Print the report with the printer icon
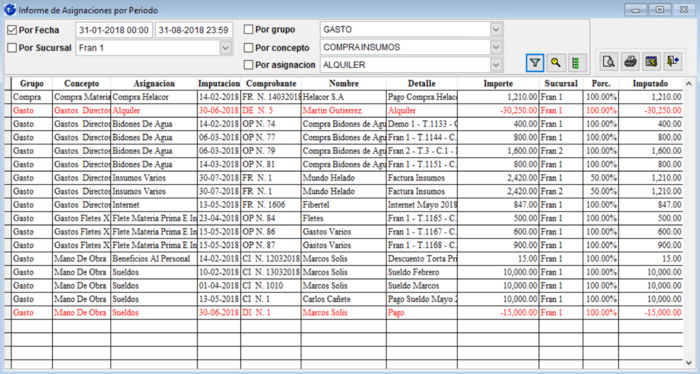 tap(630, 62)
